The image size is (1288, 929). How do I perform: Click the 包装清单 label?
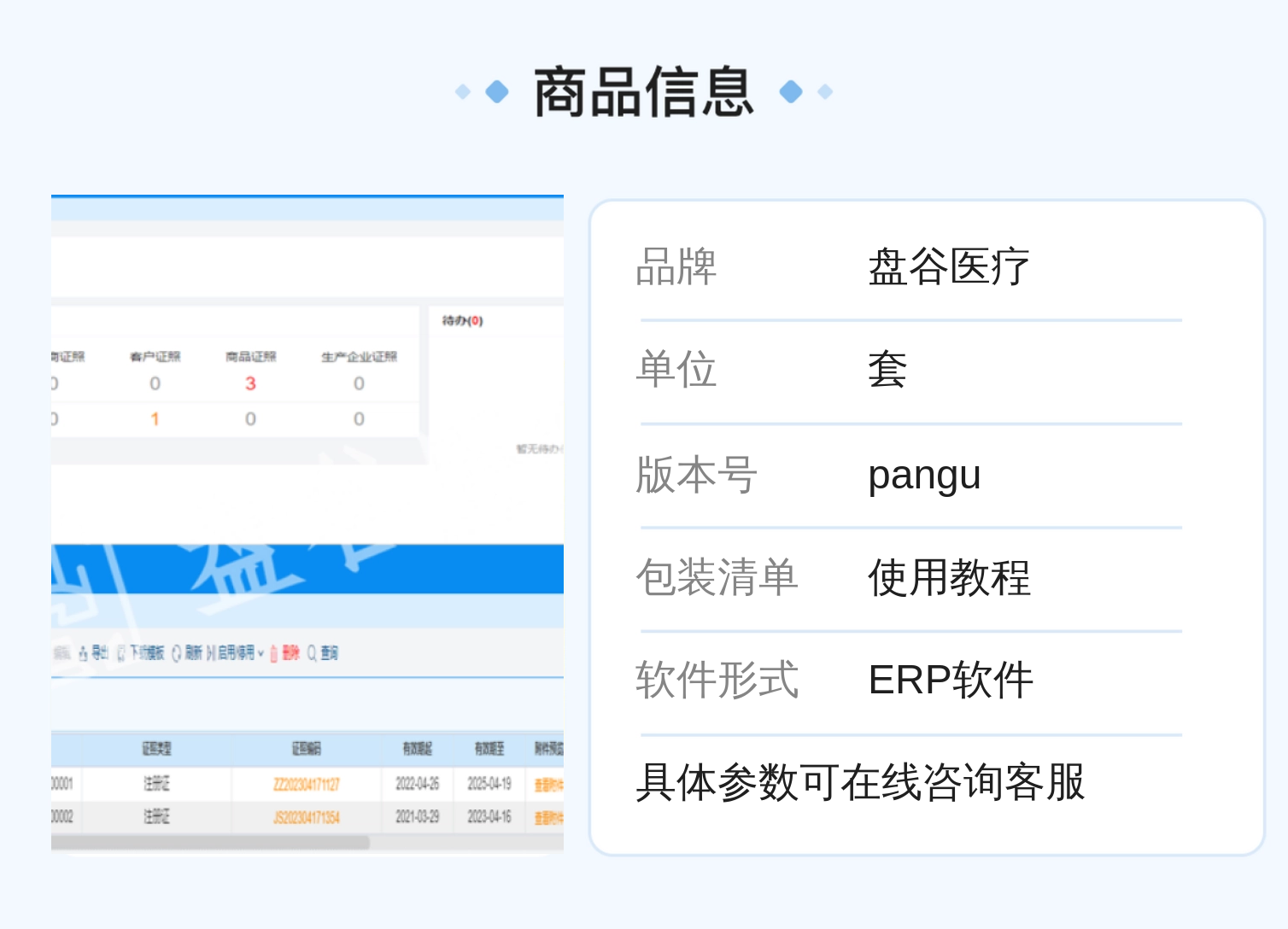coord(717,578)
